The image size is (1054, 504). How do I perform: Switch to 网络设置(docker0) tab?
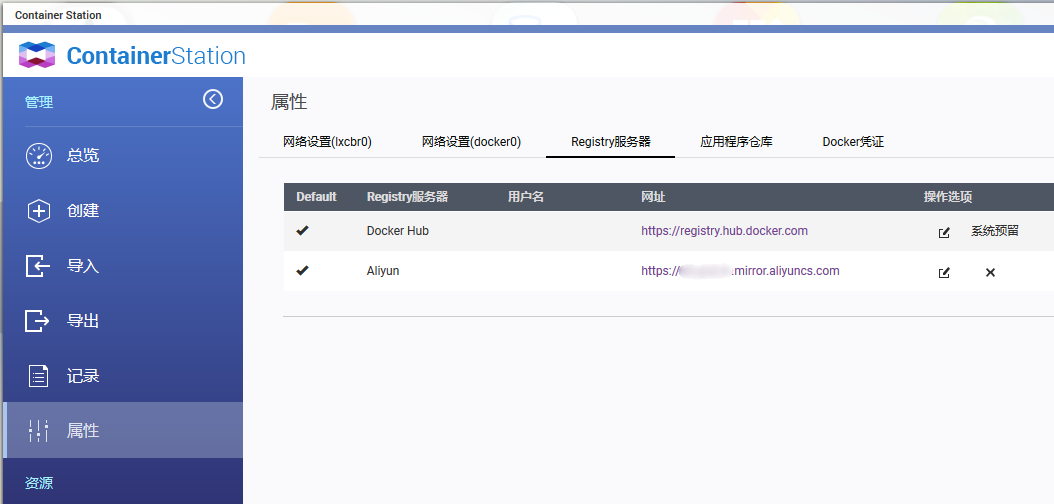coord(471,142)
